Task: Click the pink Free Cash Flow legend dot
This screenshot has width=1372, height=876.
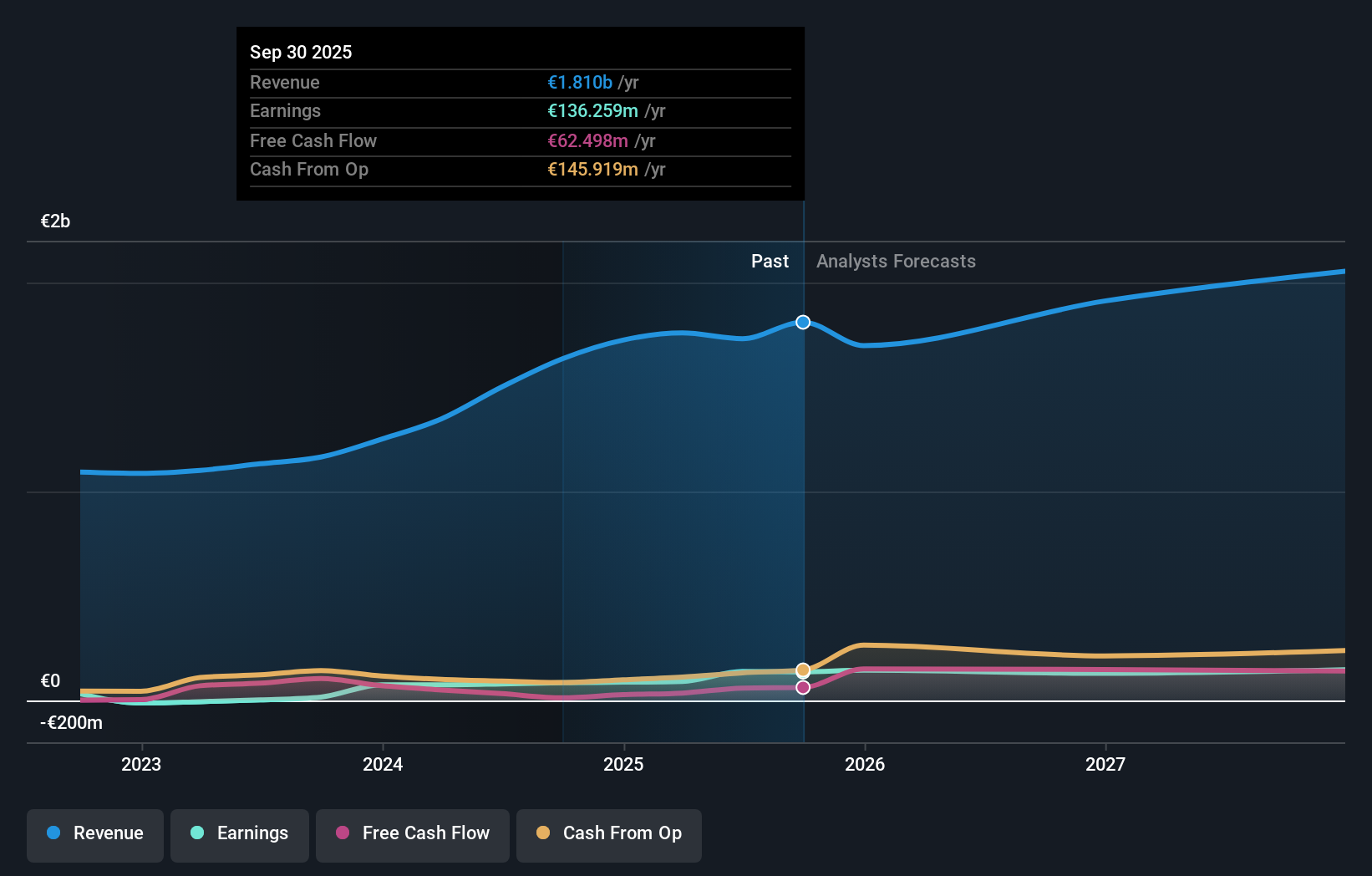Action: tap(342, 833)
